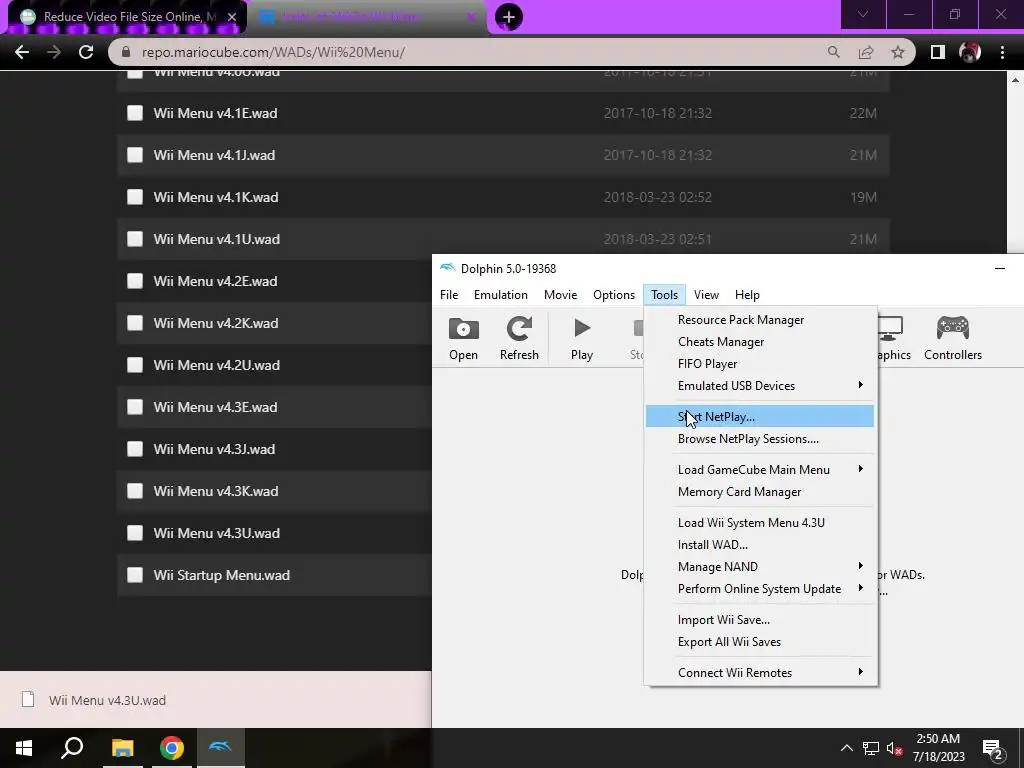Click the Dolphin icon in the taskbar
Image resolution: width=1024 pixels, height=768 pixels.
[x=221, y=748]
